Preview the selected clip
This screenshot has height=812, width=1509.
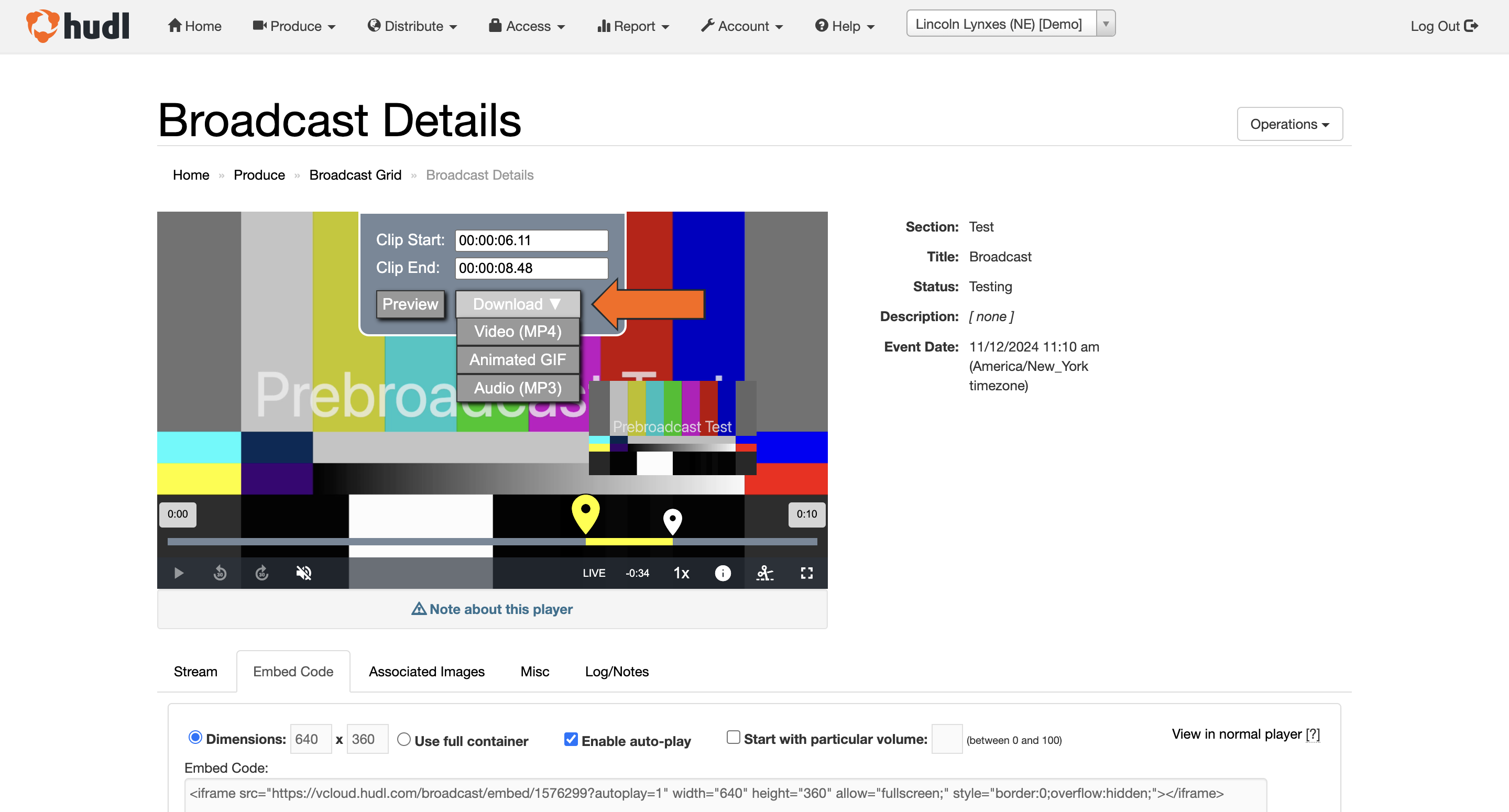(410, 304)
